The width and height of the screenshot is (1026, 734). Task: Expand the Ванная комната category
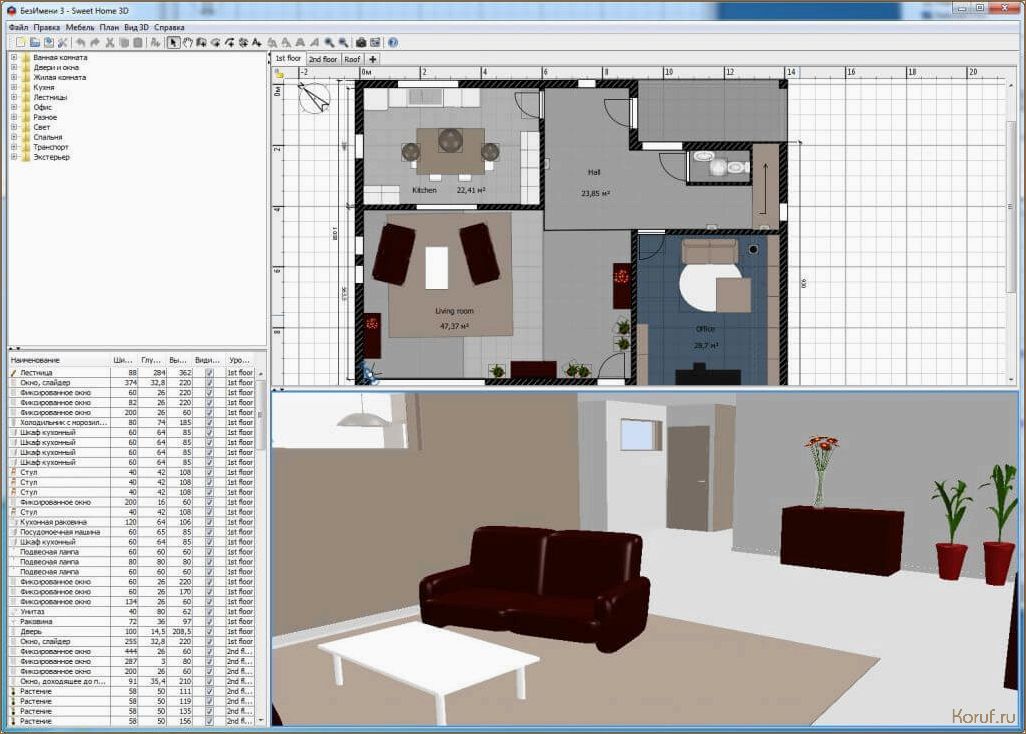14,58
